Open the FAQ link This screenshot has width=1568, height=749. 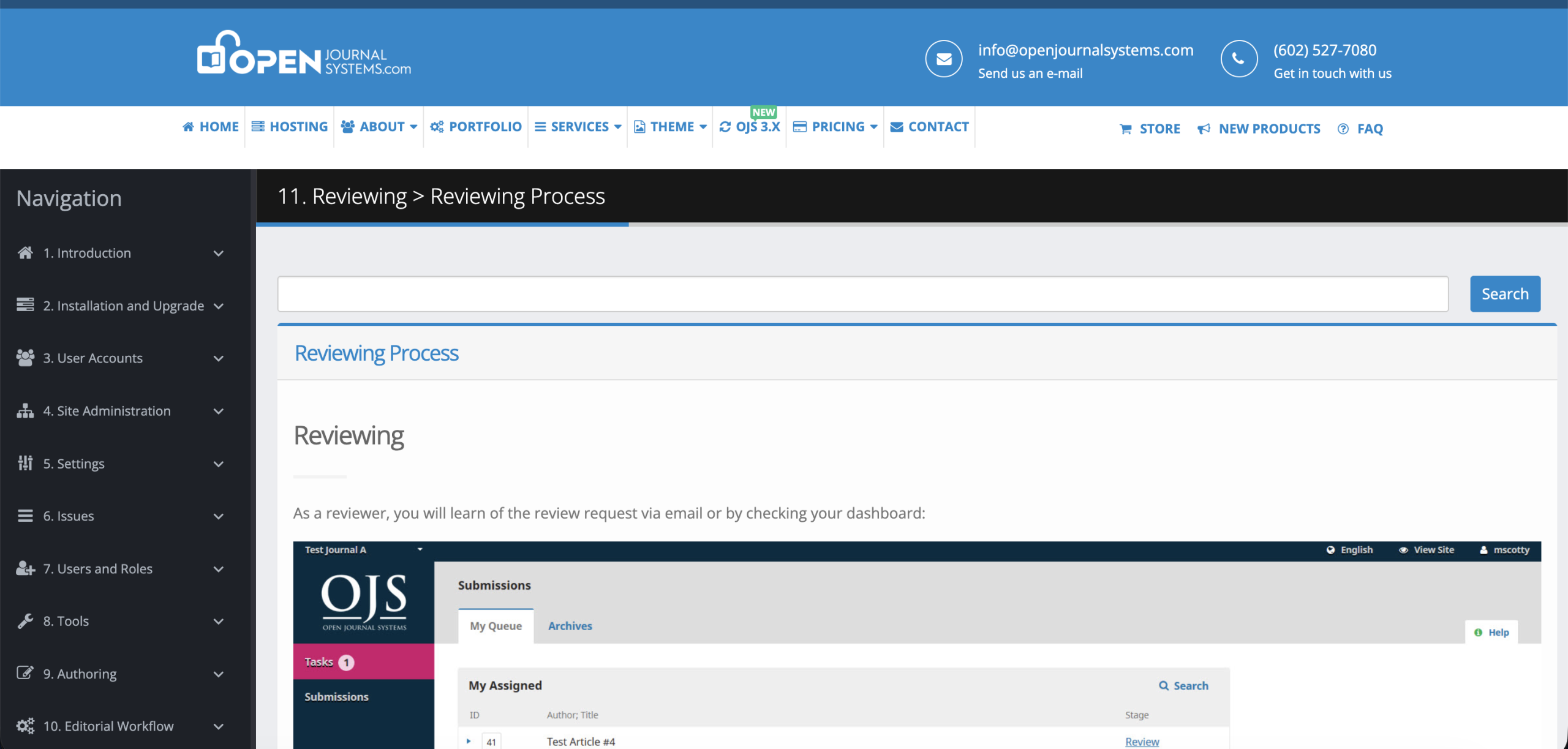point(1360,129)
